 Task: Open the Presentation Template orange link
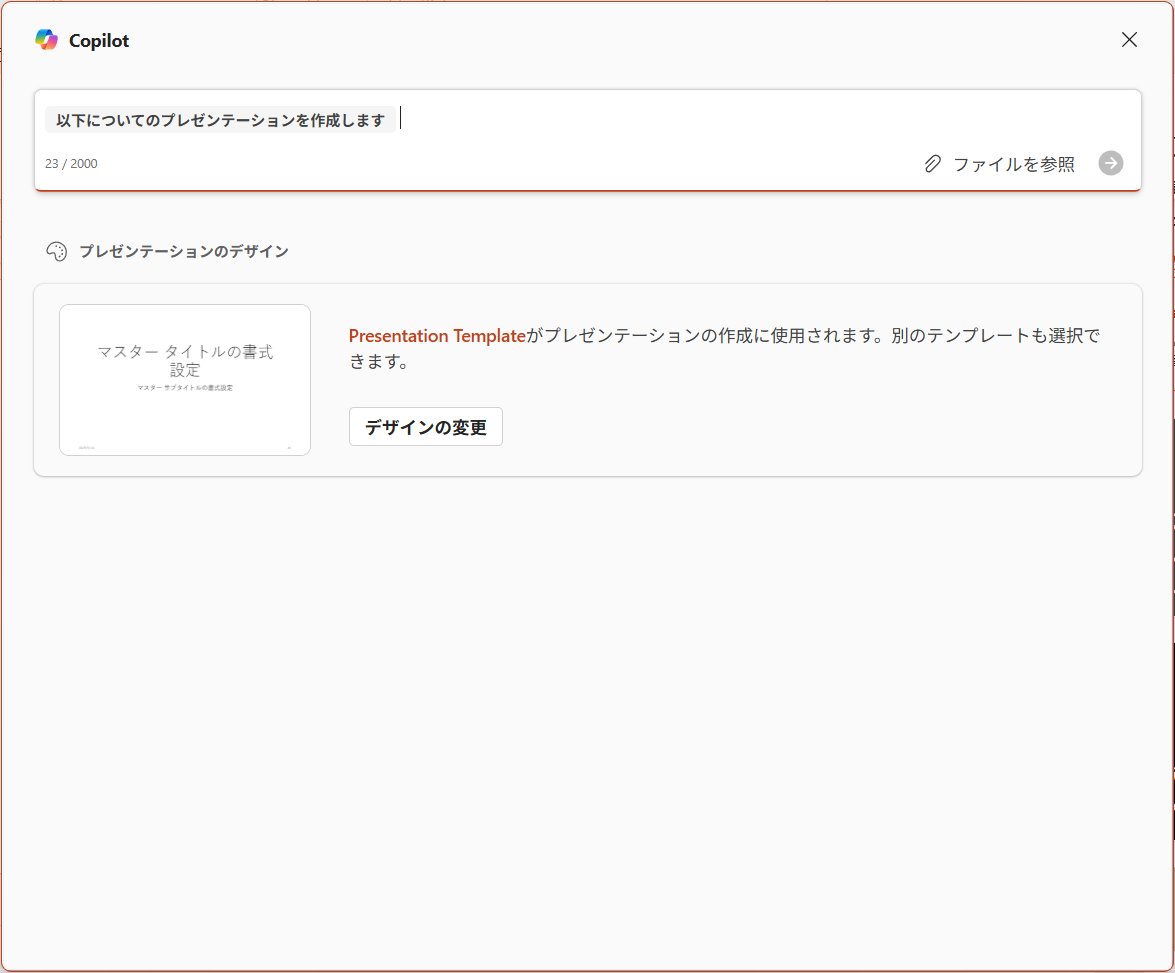(x=437, y=336)
